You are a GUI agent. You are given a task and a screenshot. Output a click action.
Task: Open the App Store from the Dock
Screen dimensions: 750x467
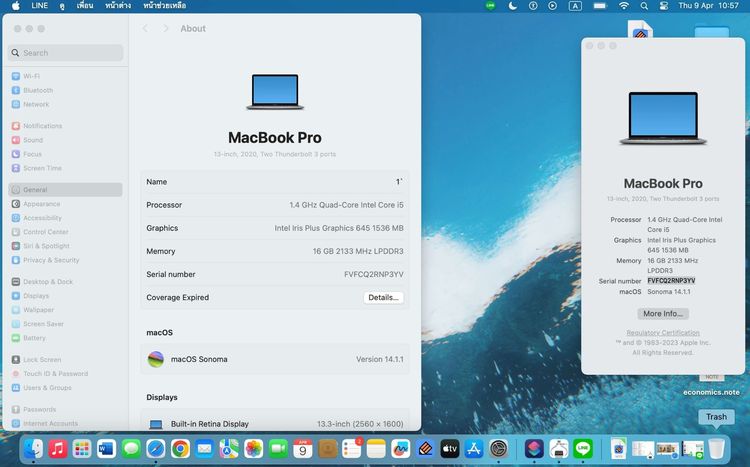click(x=474, y=449)
